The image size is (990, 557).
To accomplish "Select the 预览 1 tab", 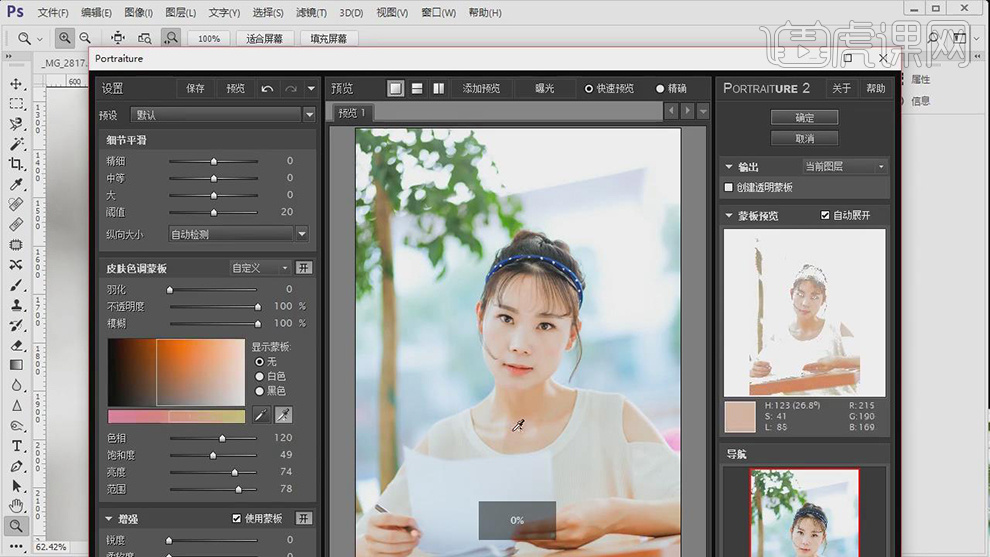I will 352,113.
